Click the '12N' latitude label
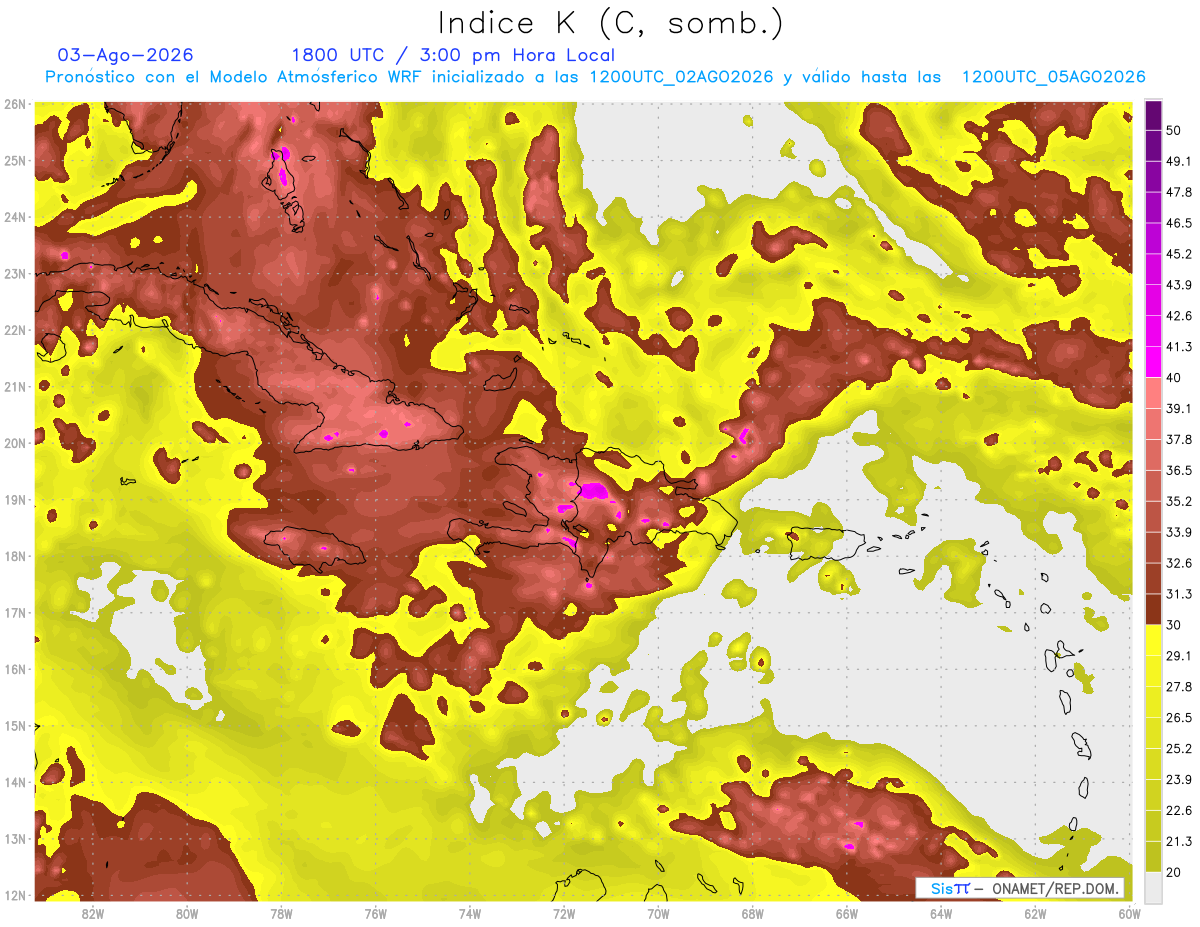 [15, 895]
